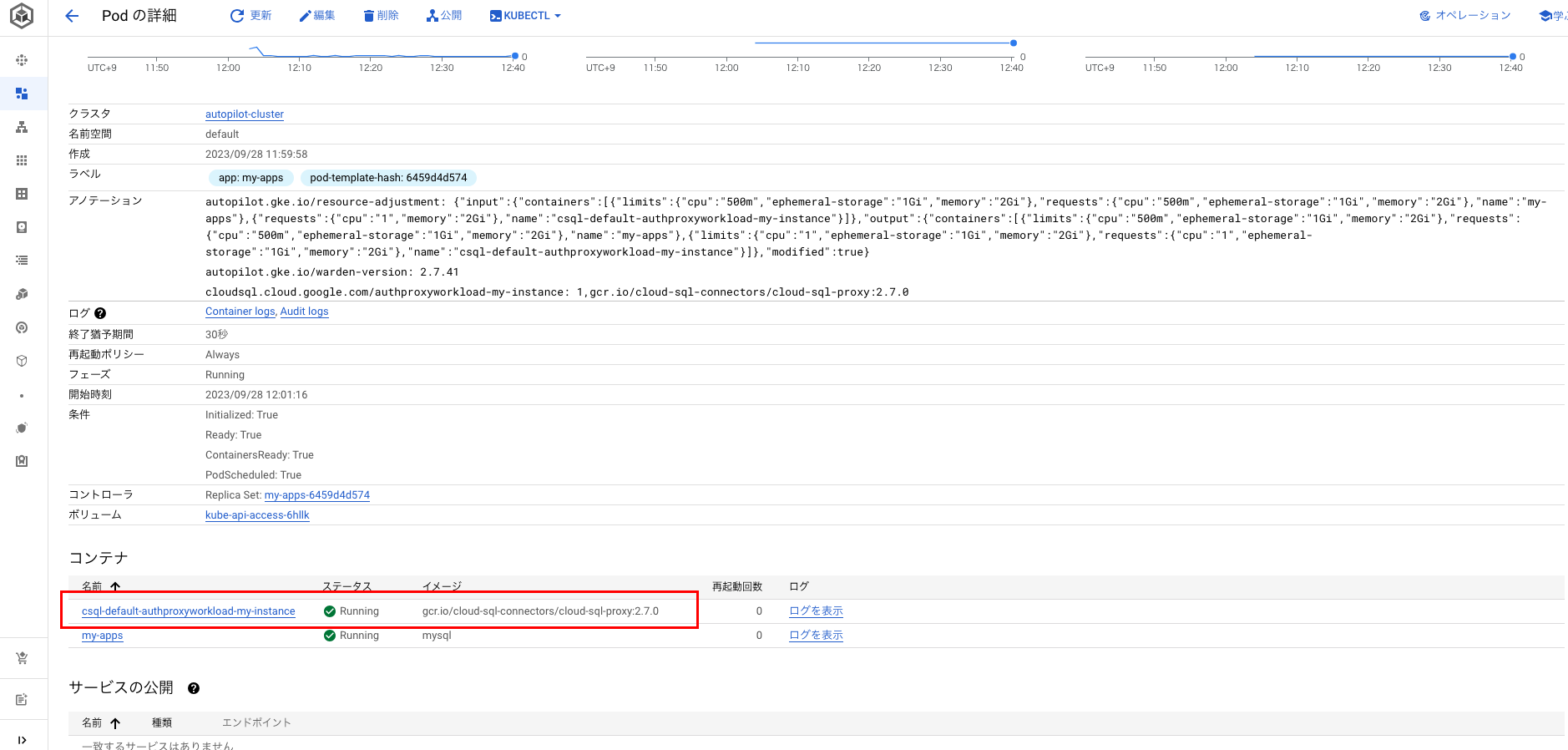Click the 更新 refresh button
Image resolution: width=1568 pixels, height=750 pixels.
pos(250,16)
